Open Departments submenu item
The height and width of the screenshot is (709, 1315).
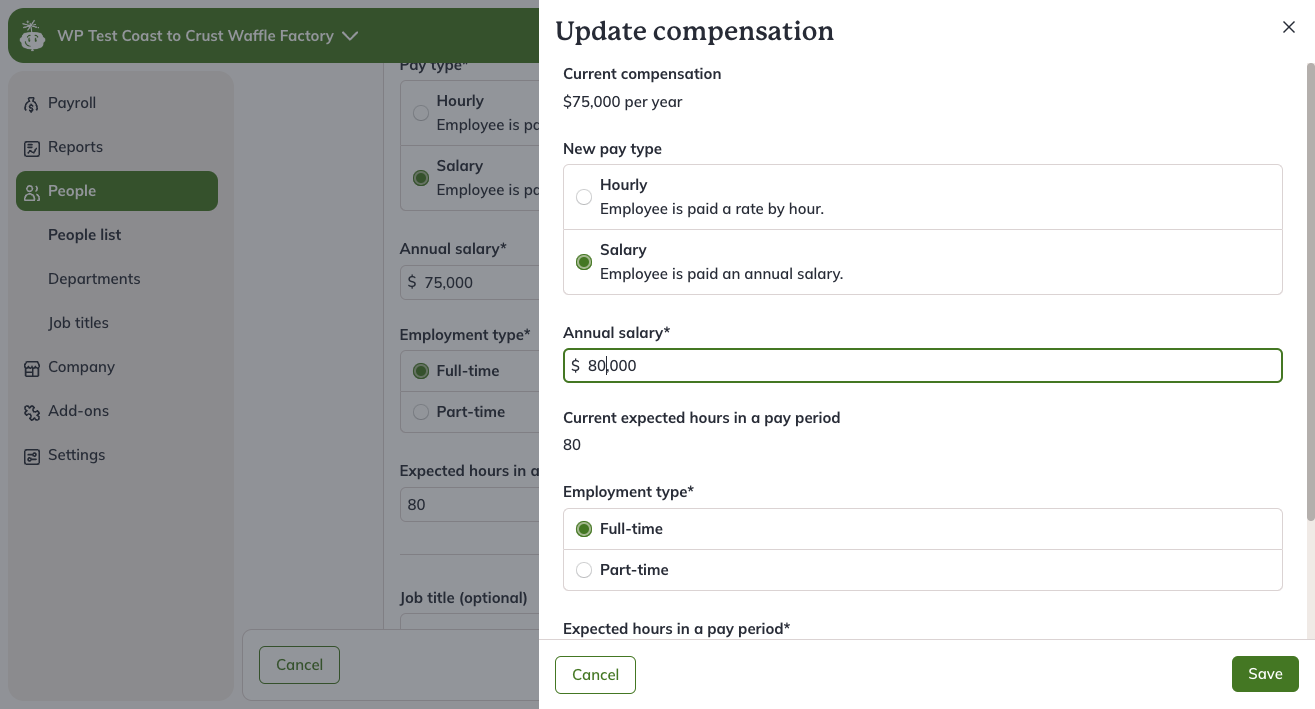coord(94,279)
